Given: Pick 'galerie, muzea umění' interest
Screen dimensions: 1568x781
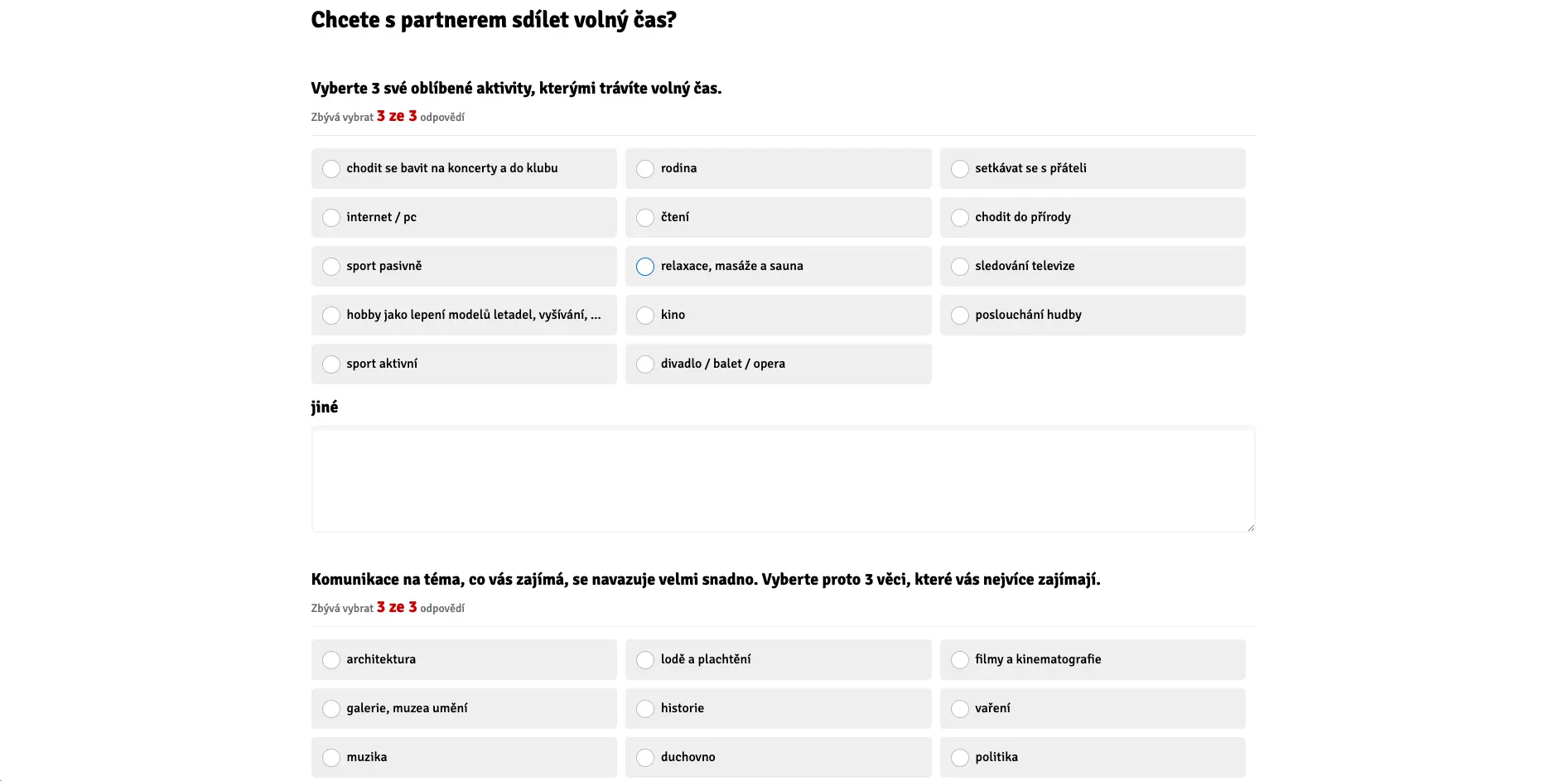Looking at the screenshot, I should [464, 708].
